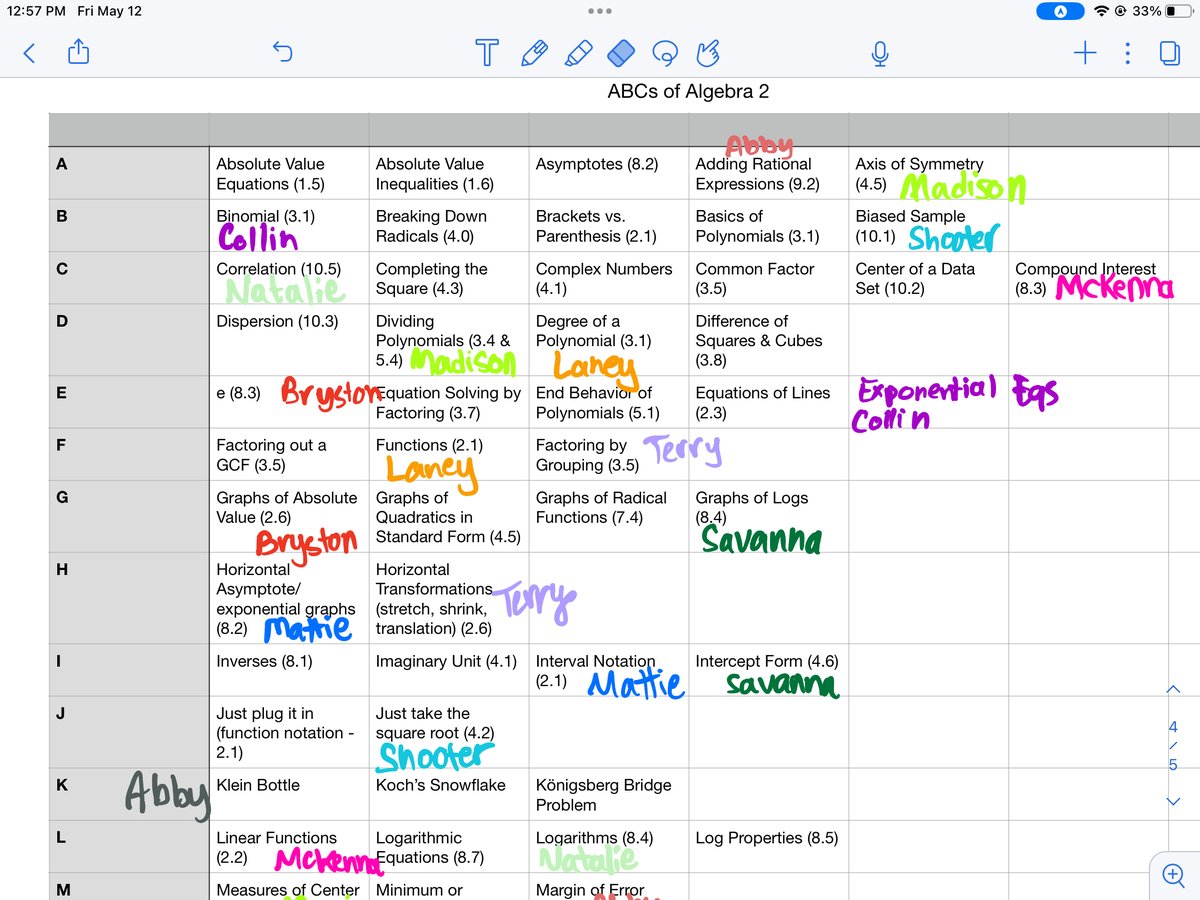Viewport: 1200px width, 900px height.
Task: Select the Highlighter tool
Action: point(577,52)
